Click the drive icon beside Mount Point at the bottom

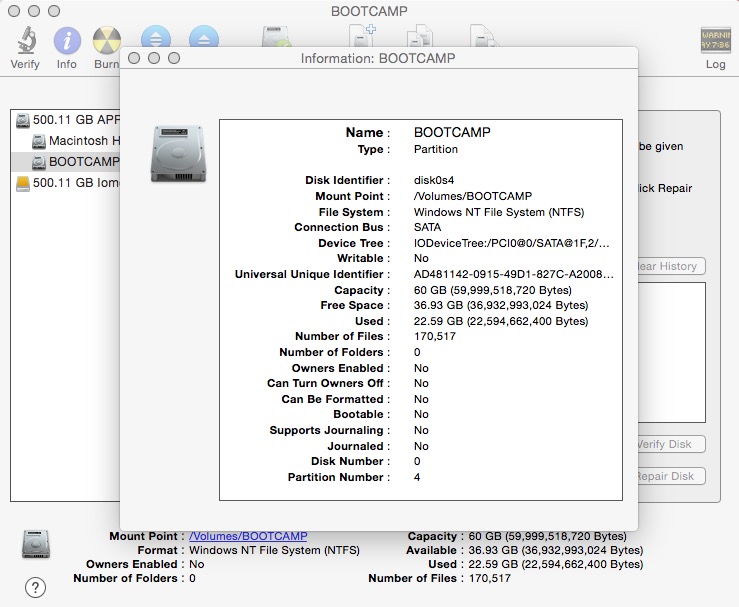(36, 544)
